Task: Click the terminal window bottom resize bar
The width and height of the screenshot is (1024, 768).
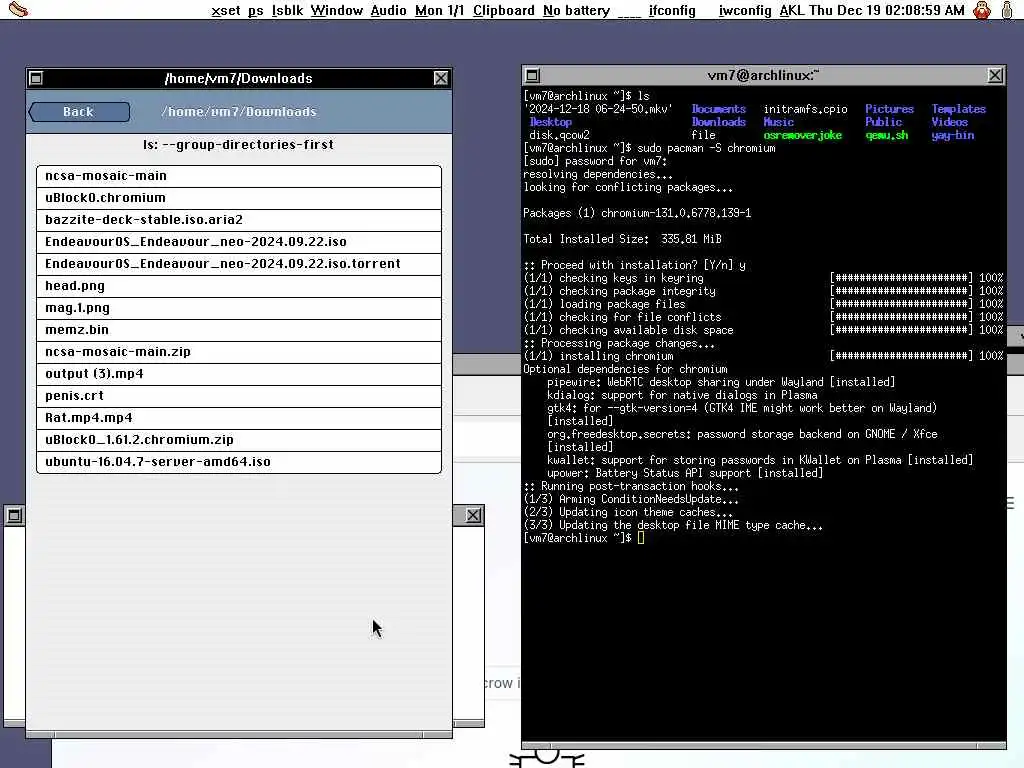Action: (x=763, y=745)
